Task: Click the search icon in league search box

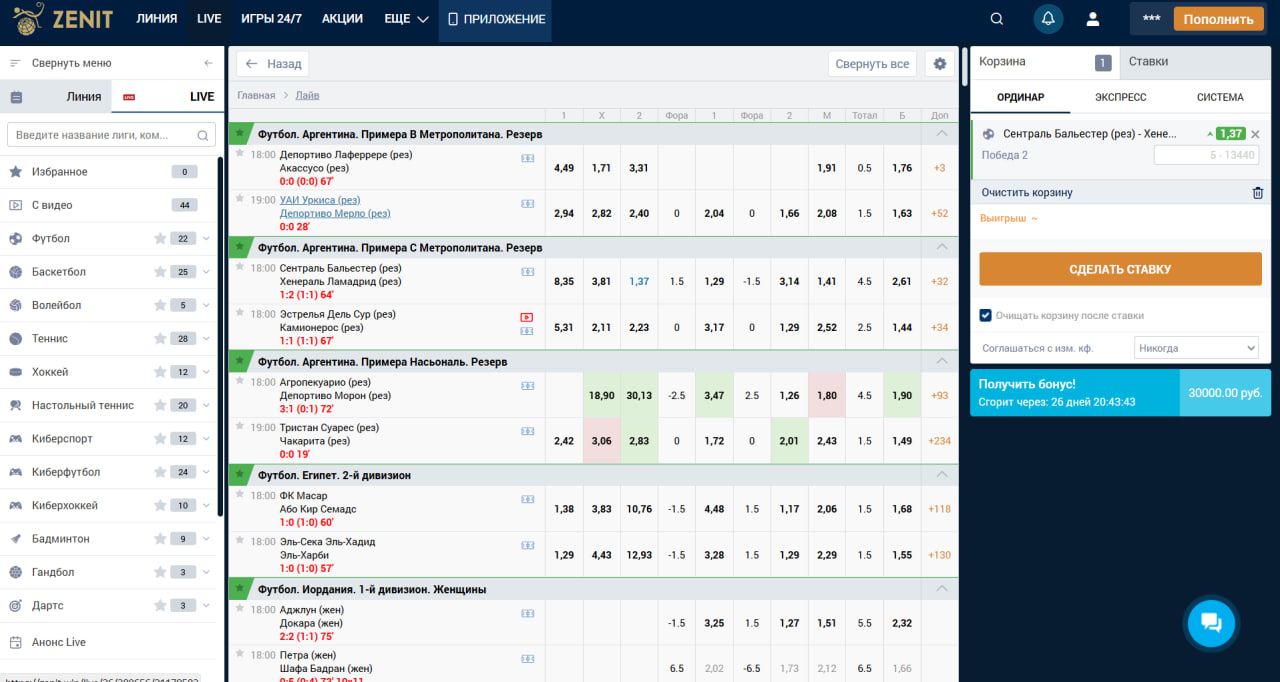Action: pos(202,135)
